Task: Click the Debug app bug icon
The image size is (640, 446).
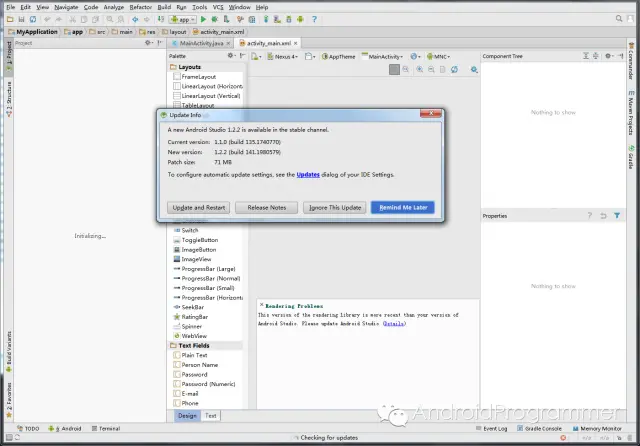Action: [215, 19]
